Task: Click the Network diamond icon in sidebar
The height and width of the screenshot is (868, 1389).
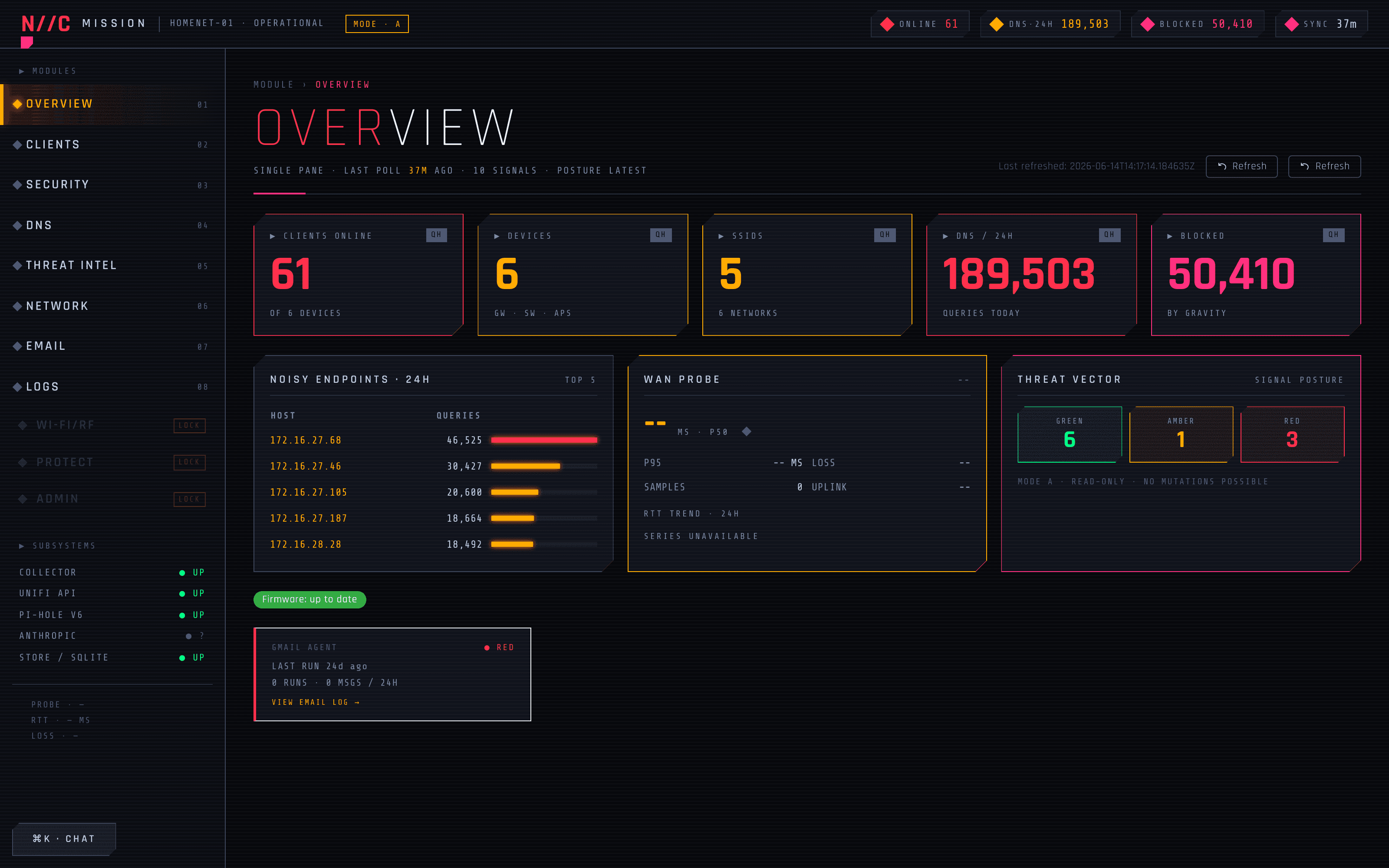Action: [18, 306]
